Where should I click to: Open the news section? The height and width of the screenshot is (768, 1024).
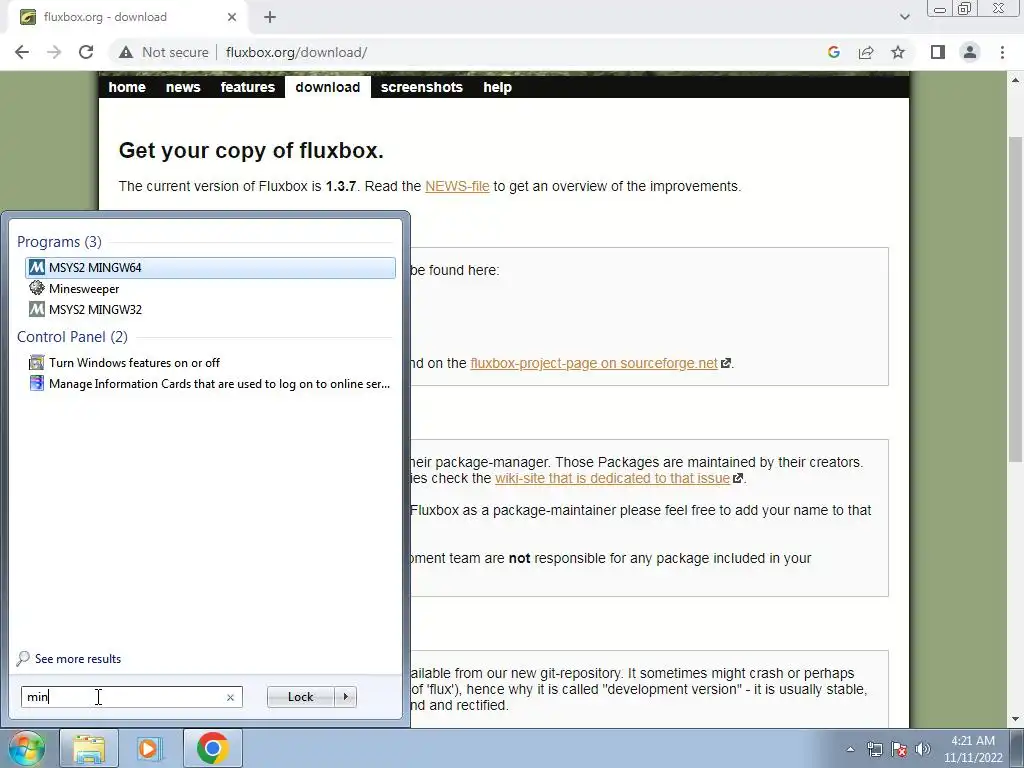coord(183,87)
